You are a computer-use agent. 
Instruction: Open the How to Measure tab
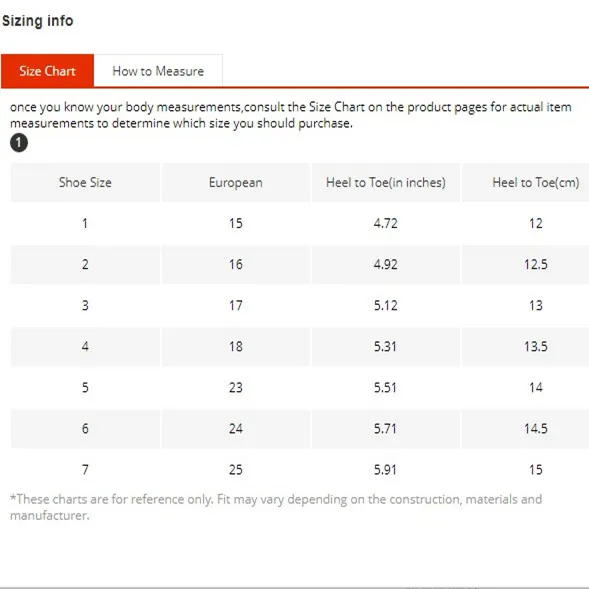click(x=158, y=71)
